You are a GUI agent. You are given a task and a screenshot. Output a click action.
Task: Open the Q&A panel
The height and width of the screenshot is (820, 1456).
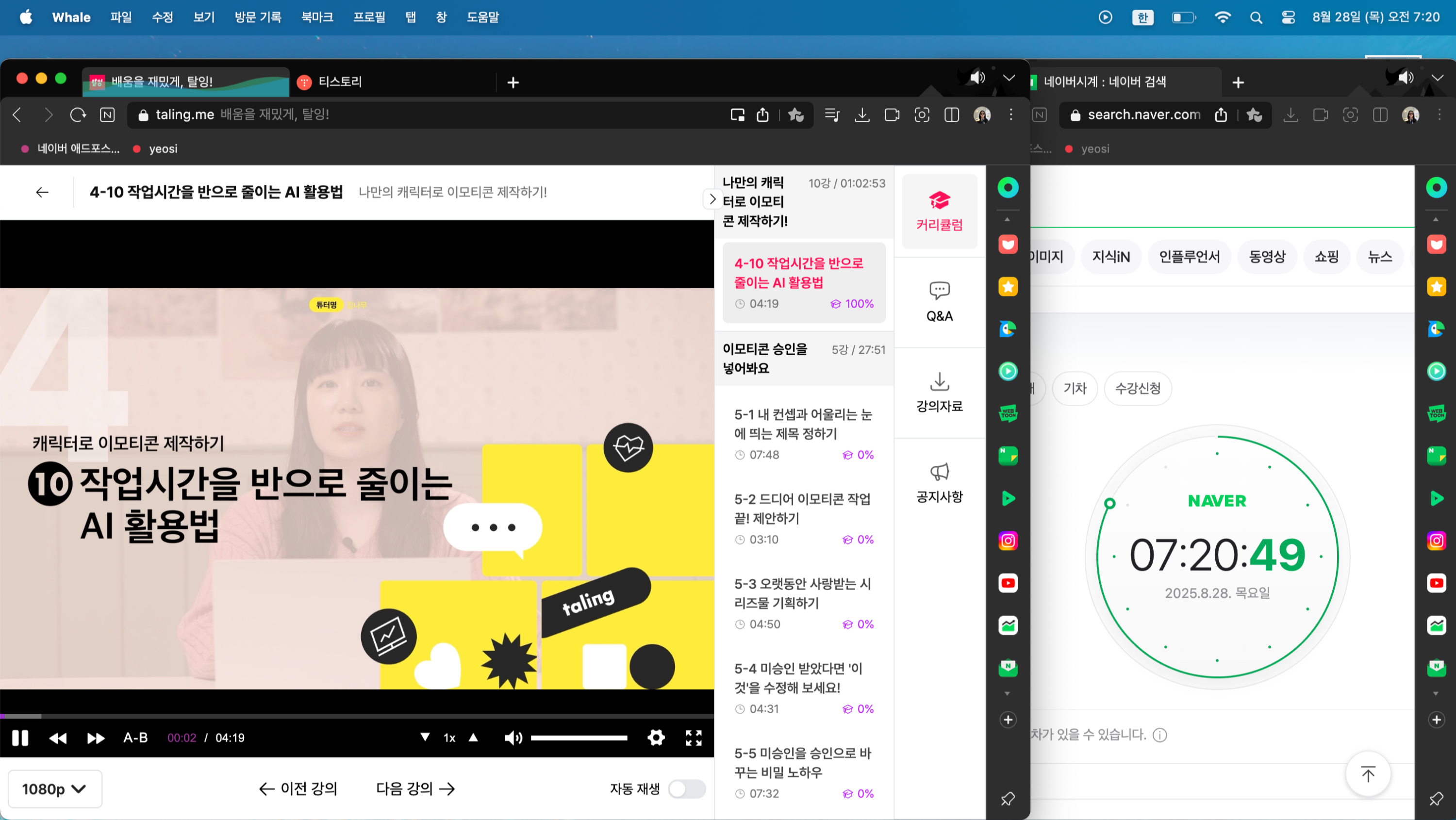click(x=939, y=302)
